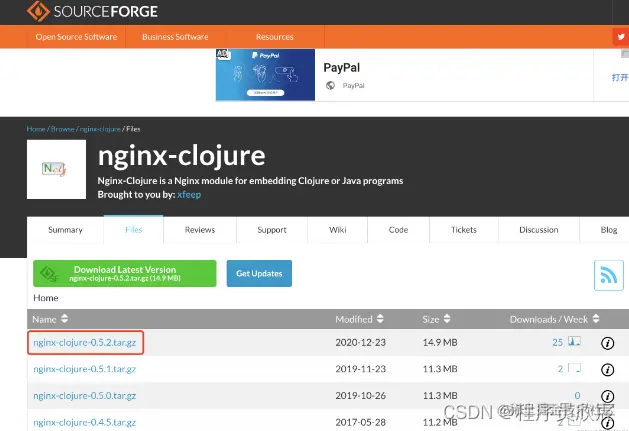Go to the Browse breadcrumb link
This screenshot has width=629, height=431.
(x=63, y=129)
